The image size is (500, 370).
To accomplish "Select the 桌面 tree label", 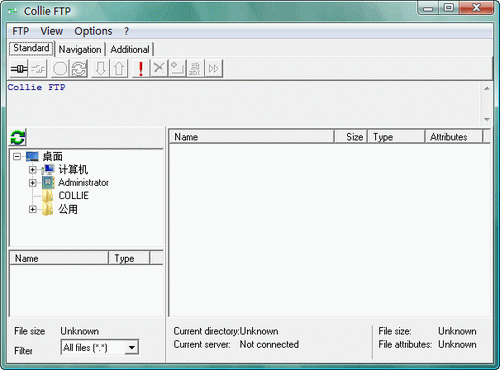I will click(52, 156).
